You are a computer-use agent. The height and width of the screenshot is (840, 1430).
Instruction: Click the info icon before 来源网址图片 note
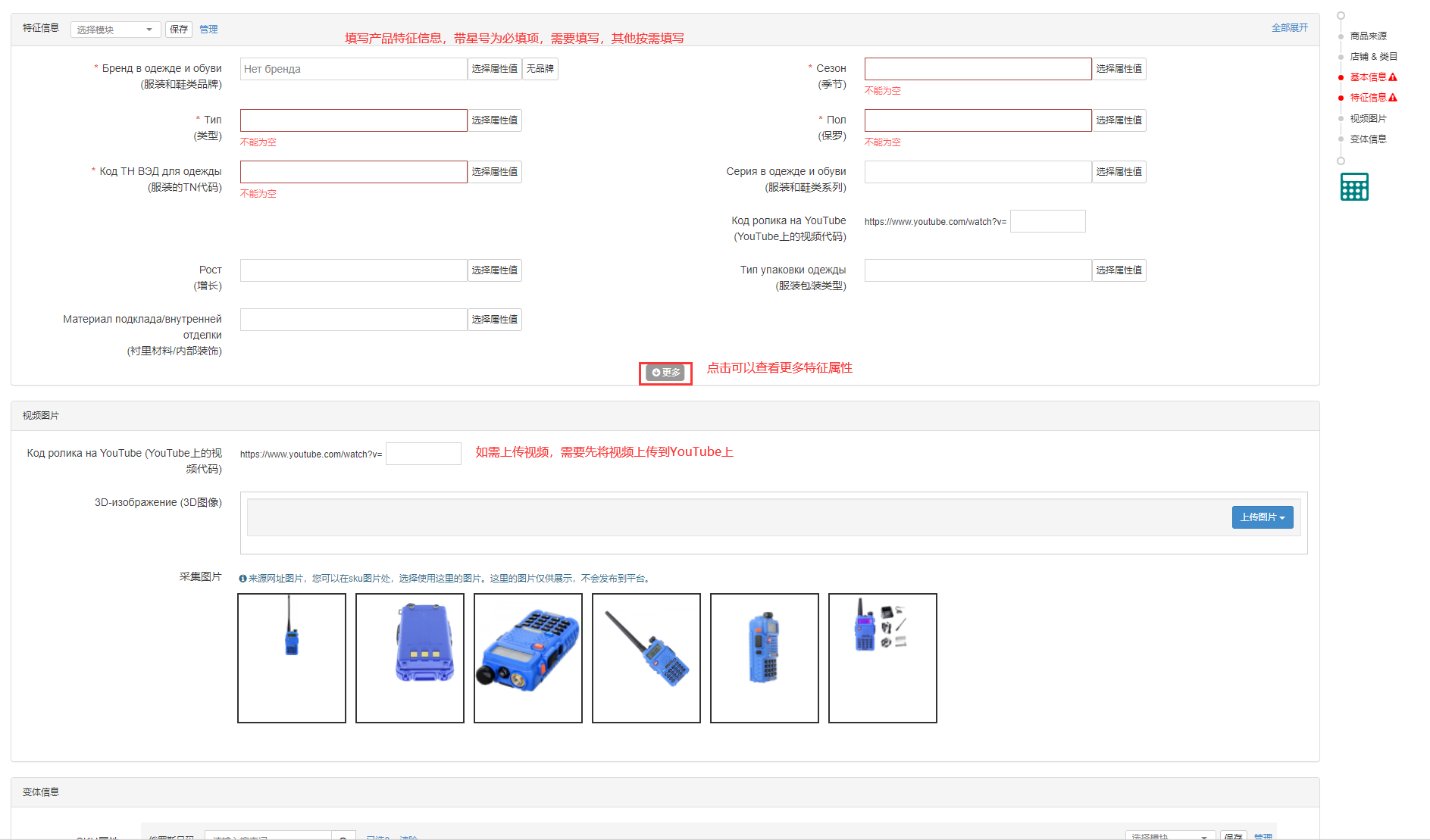[x=243, y=579]
